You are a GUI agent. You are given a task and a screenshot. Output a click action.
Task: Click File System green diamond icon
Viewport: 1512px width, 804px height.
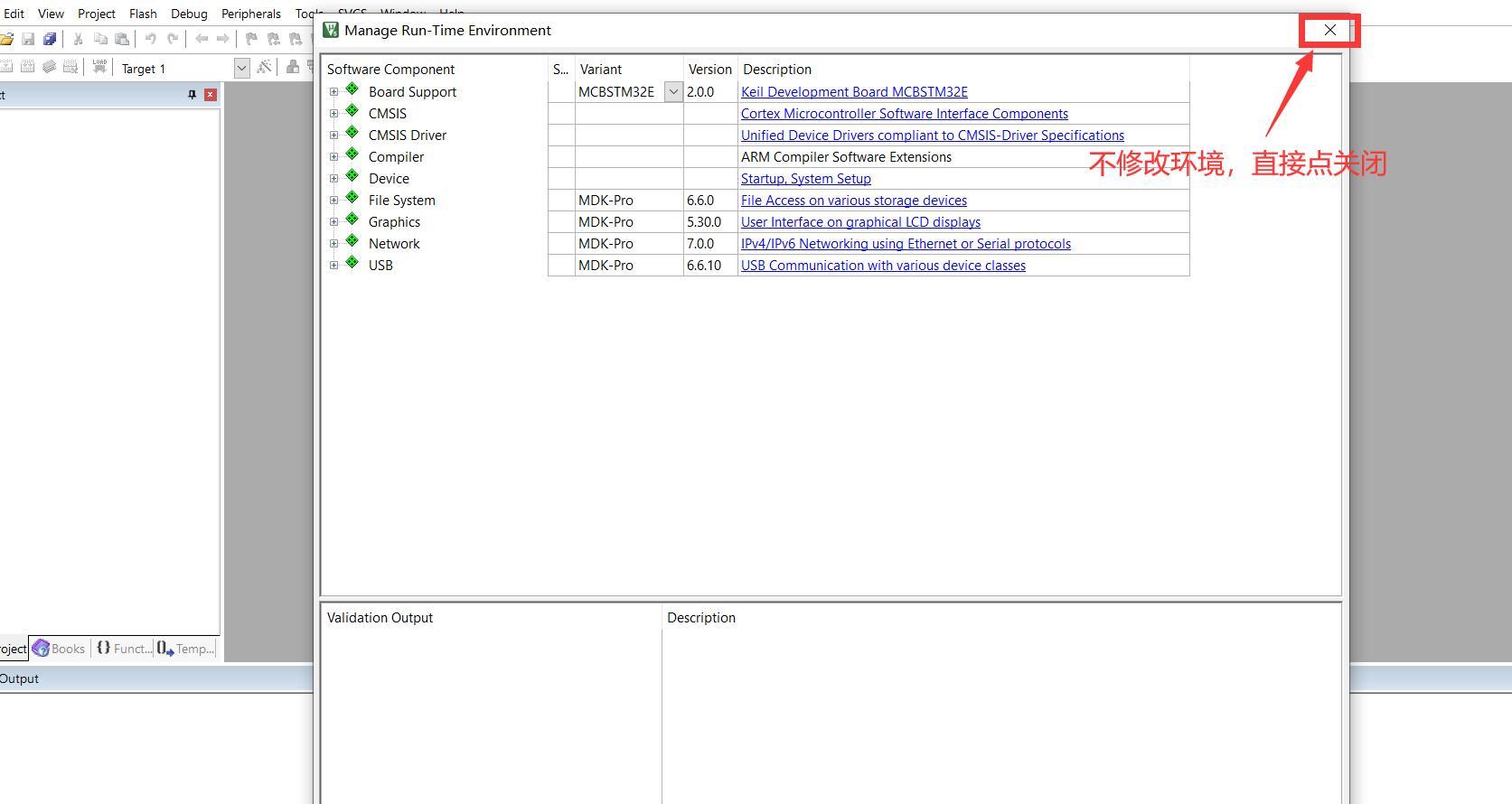(x=352, y=198)
